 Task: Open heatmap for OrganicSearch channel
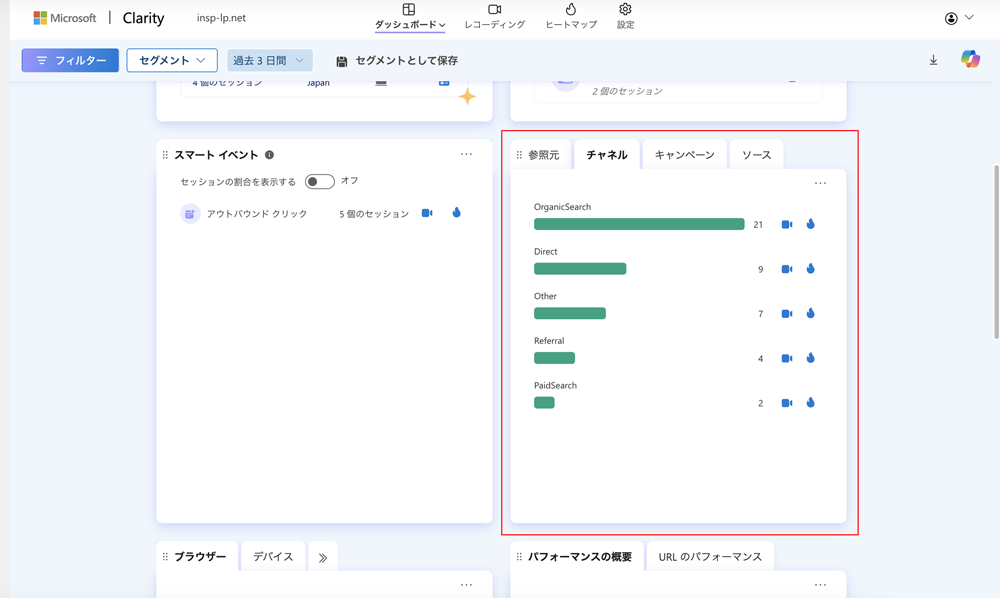(811, 224)
